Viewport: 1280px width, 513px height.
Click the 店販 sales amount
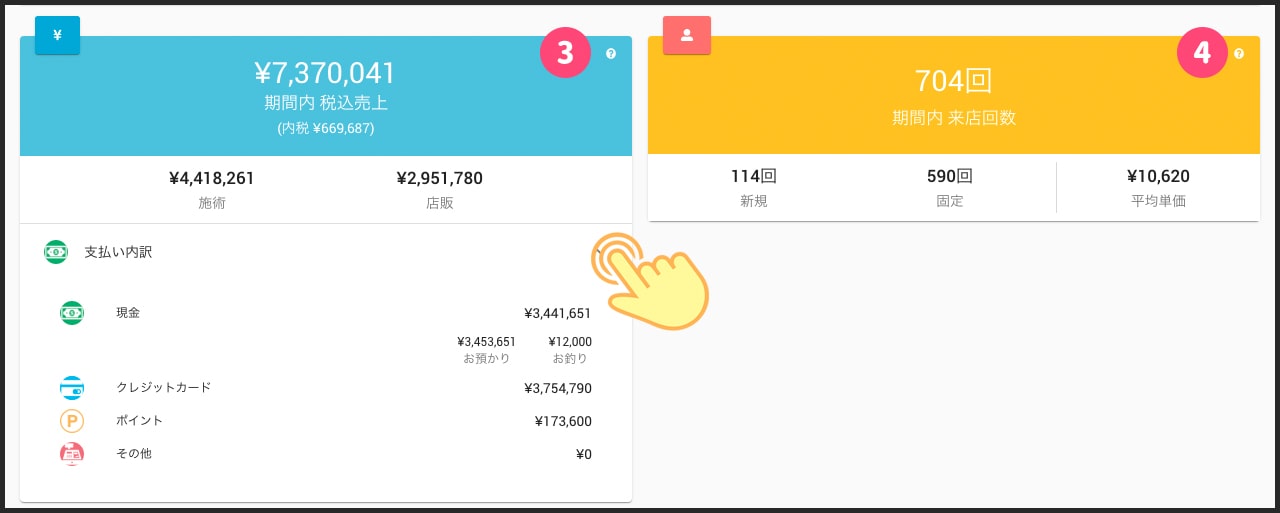tap(439, 179)
